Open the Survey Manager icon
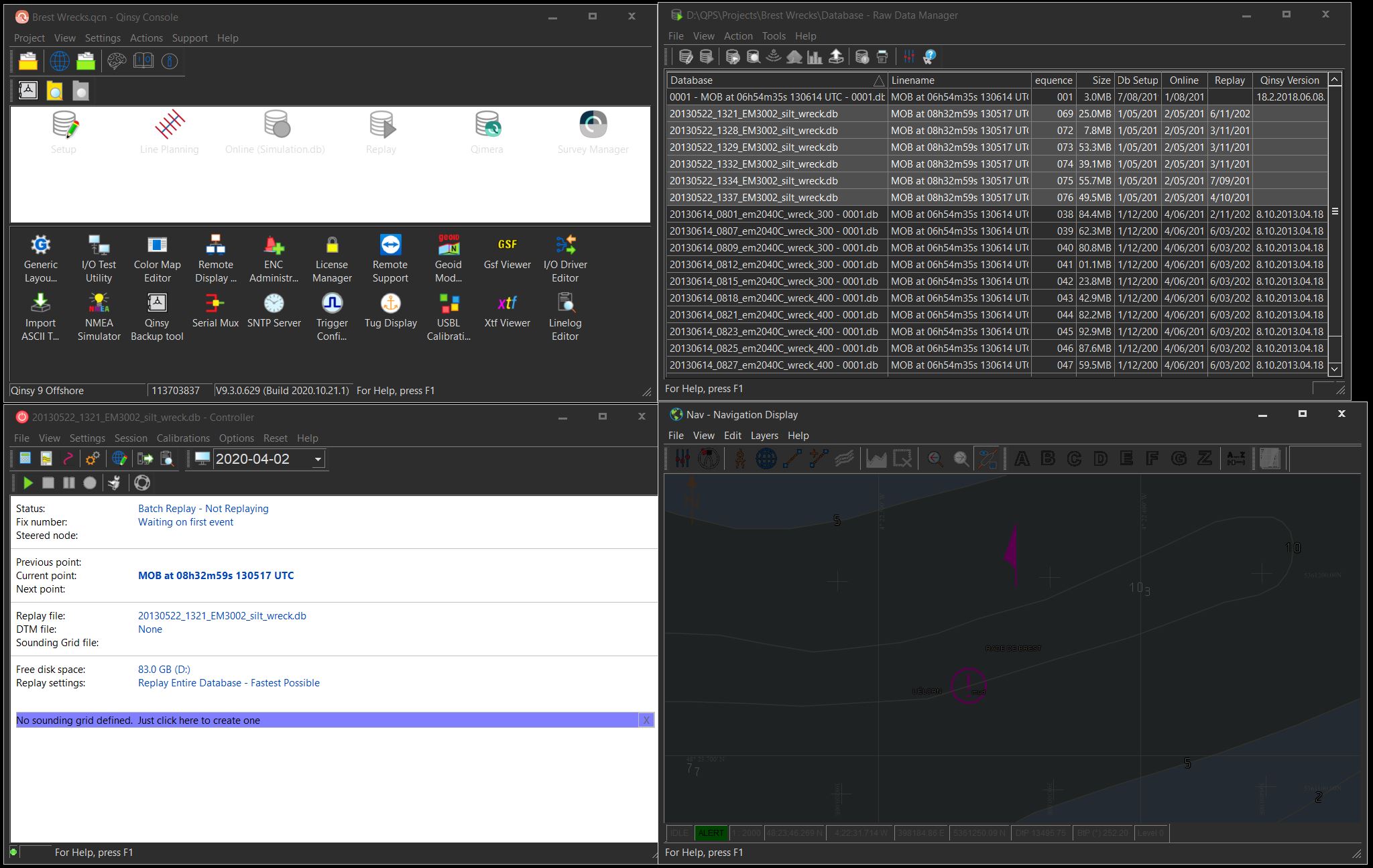This screenshot has height=868, width=1373. [593, 126]
